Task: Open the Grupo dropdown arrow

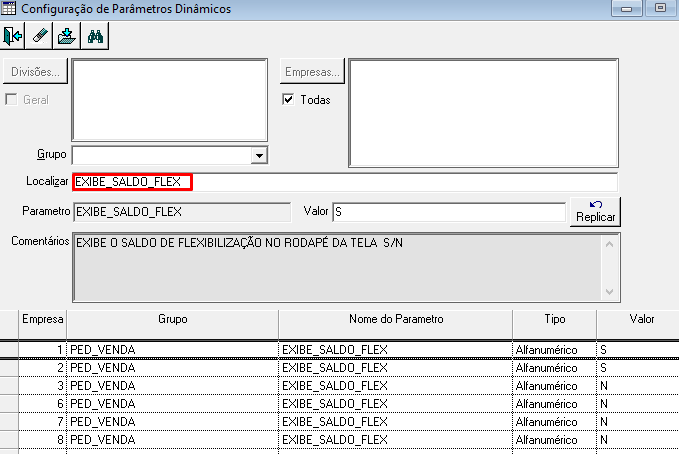Action: [x=259, y=156]
